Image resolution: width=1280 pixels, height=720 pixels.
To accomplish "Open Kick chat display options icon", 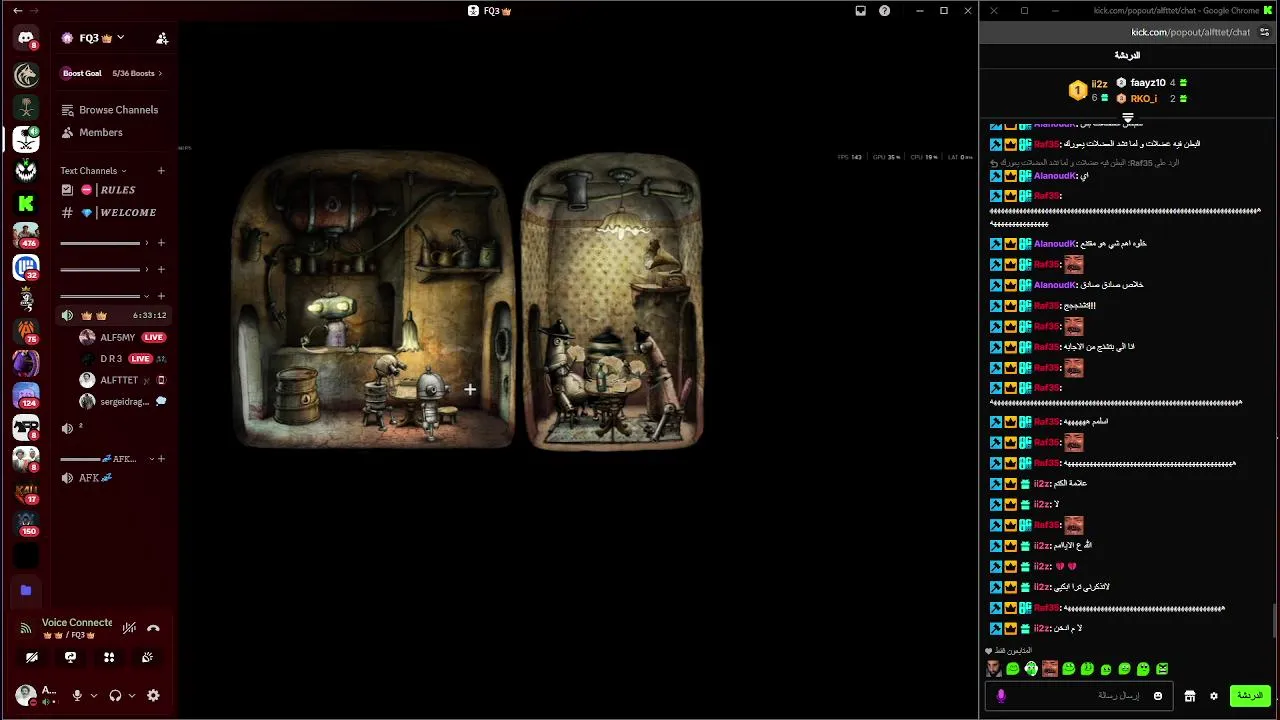I will coord(1264,32).
